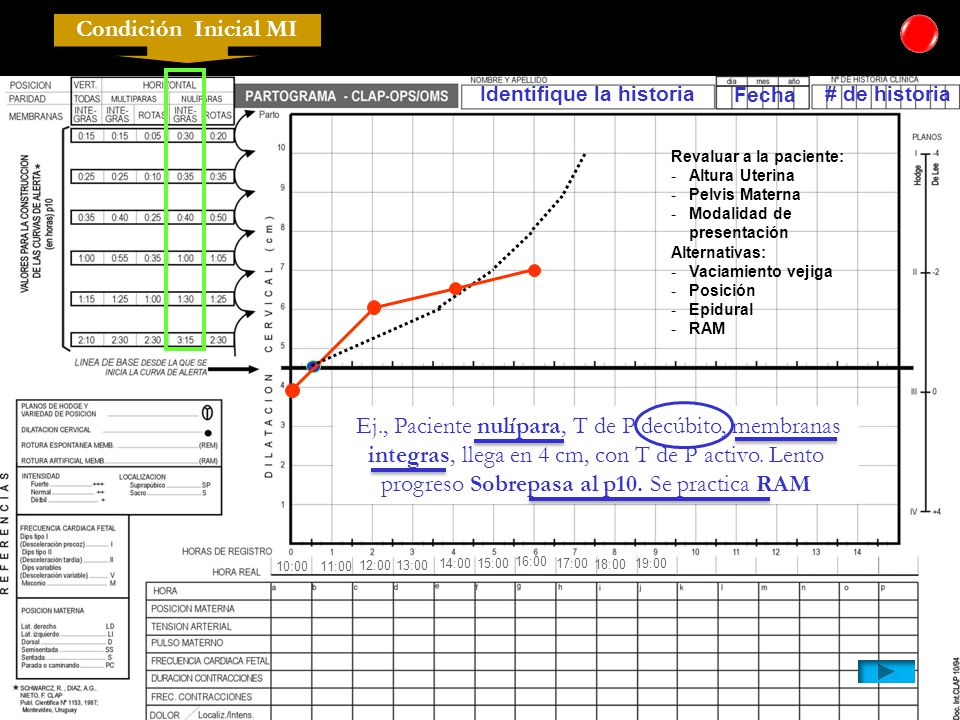Click the 'POSICION MATERNA' table row label
This screenshot has width=960, height=720.
click(193, 609)
